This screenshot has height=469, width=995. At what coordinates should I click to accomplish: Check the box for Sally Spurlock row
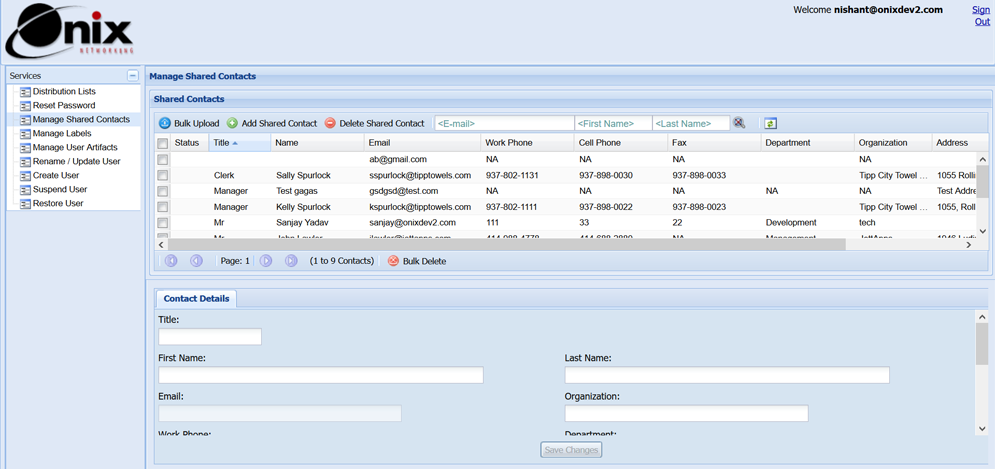pyautogui.click(x=162, y=175)
